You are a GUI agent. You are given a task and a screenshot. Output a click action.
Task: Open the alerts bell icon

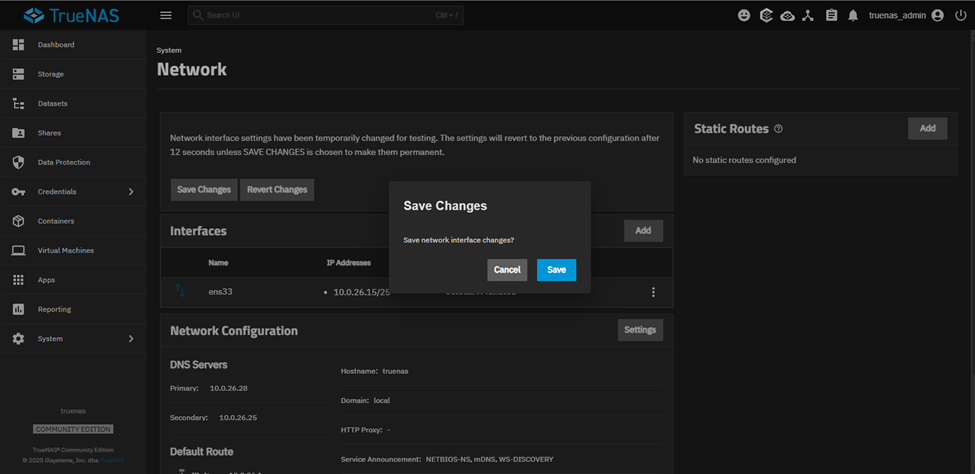[x=853, y=15]
